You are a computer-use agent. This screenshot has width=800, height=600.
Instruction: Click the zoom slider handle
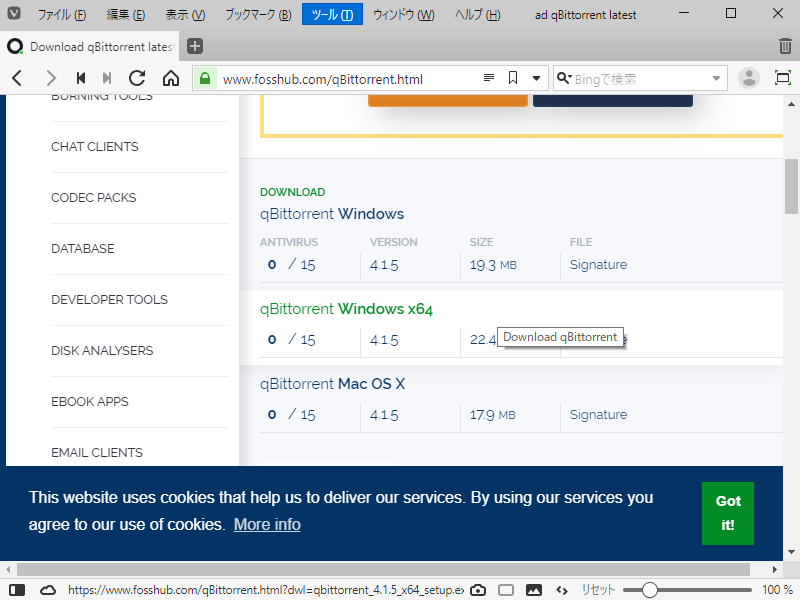(649, 590)
